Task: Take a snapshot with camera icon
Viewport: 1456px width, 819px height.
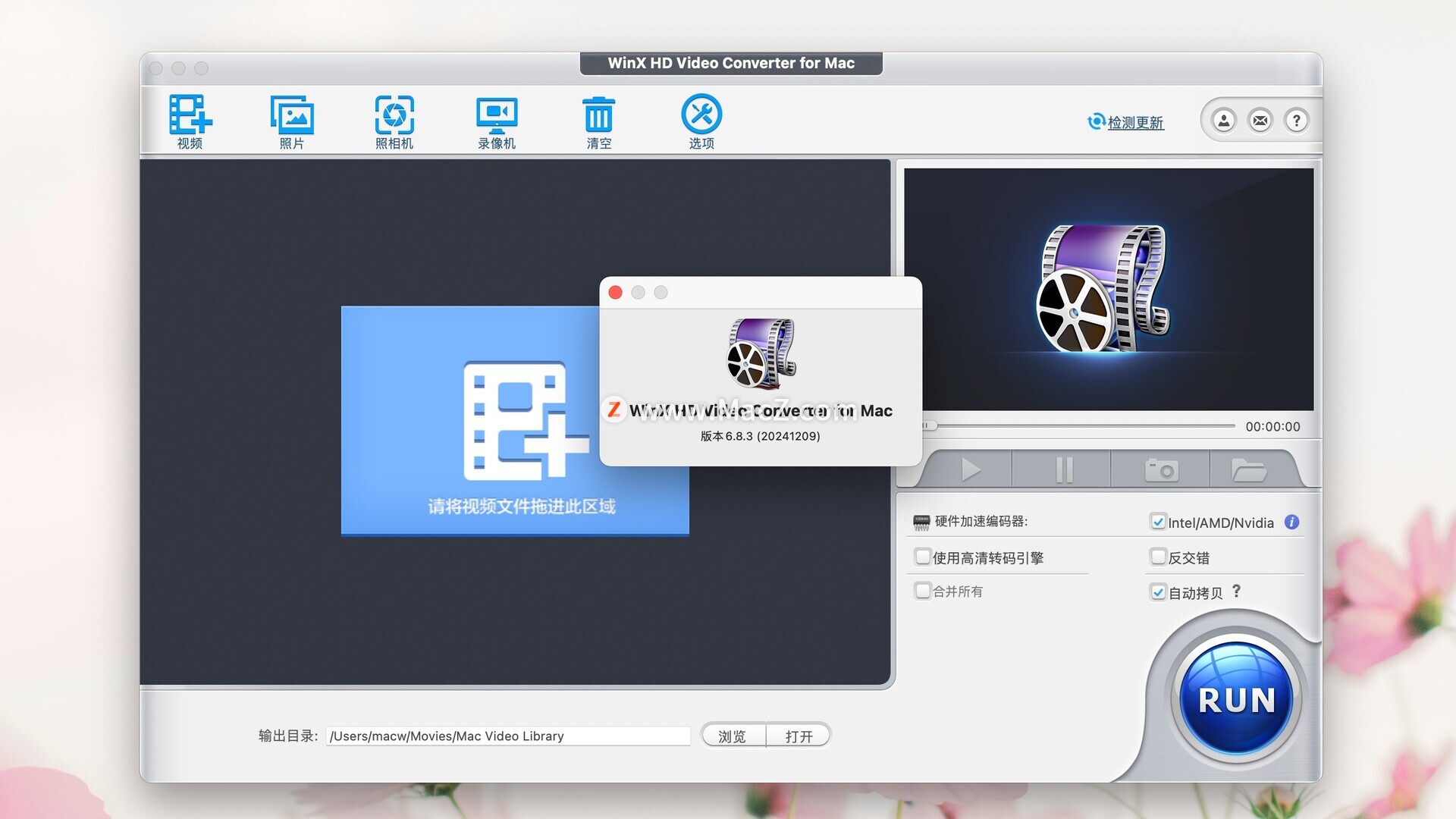Action: pyautogui.click(x=1161, y=469)
